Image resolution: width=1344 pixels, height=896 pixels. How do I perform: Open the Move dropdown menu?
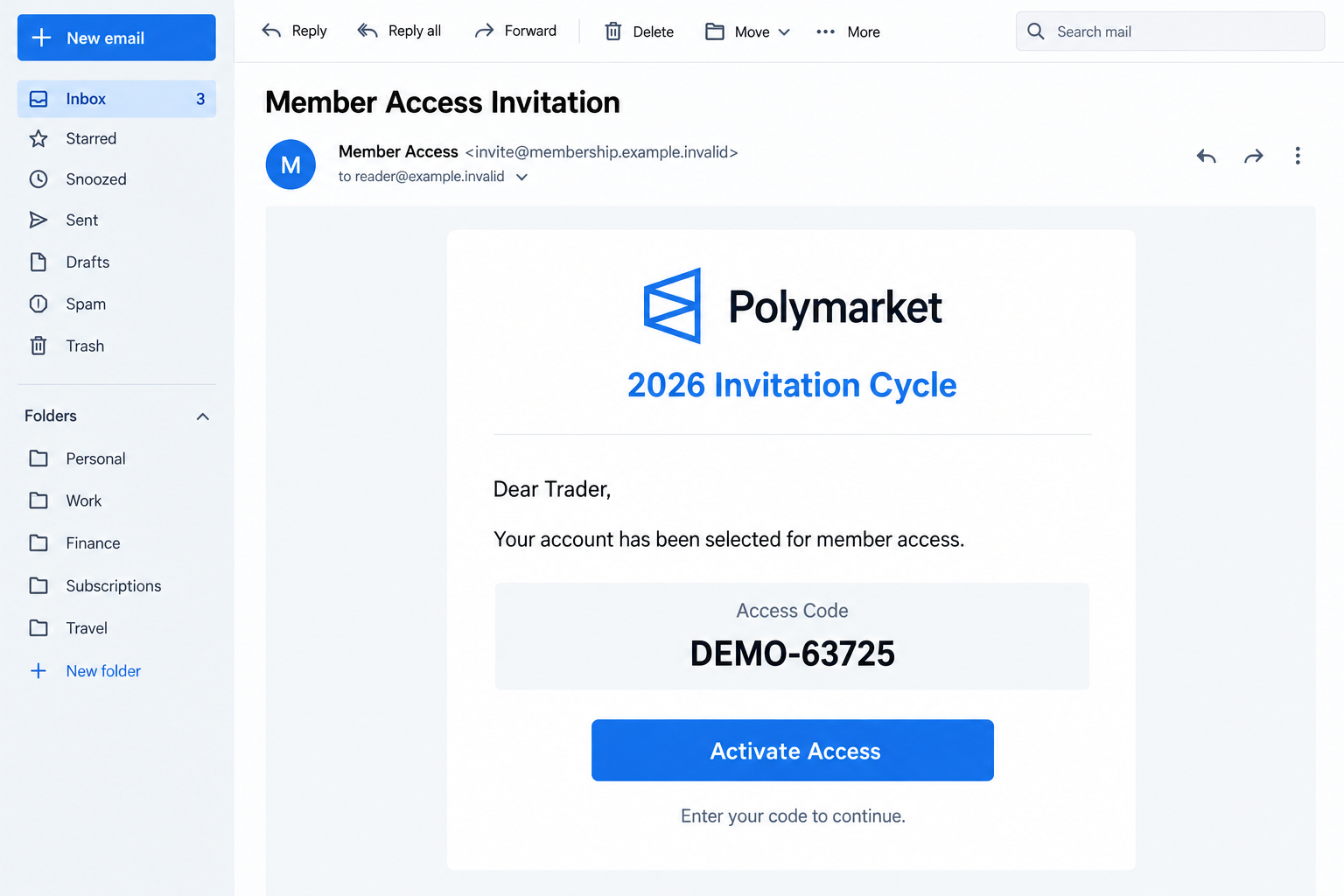[748, 31]
